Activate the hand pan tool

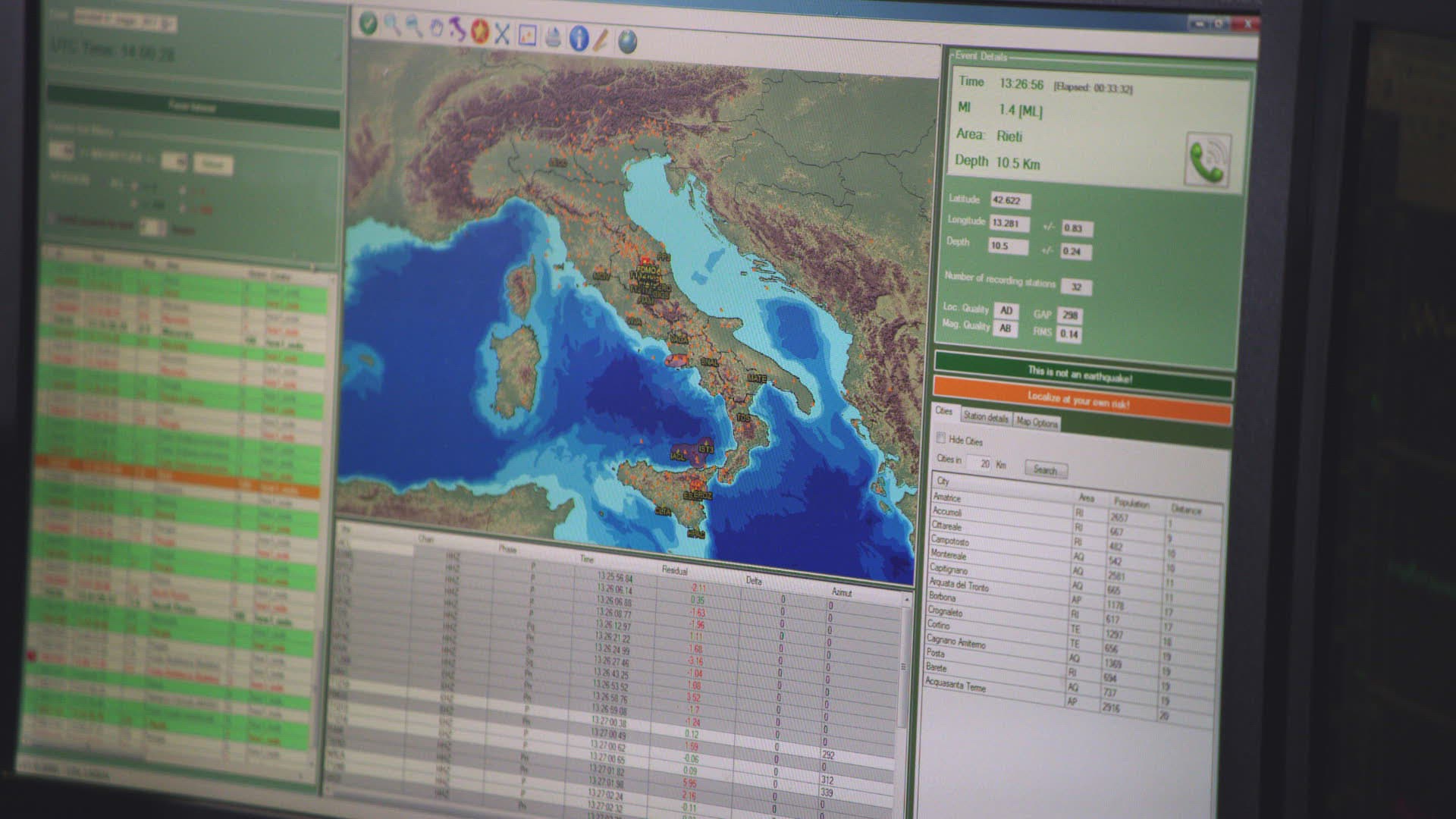(x=436, y=28)
